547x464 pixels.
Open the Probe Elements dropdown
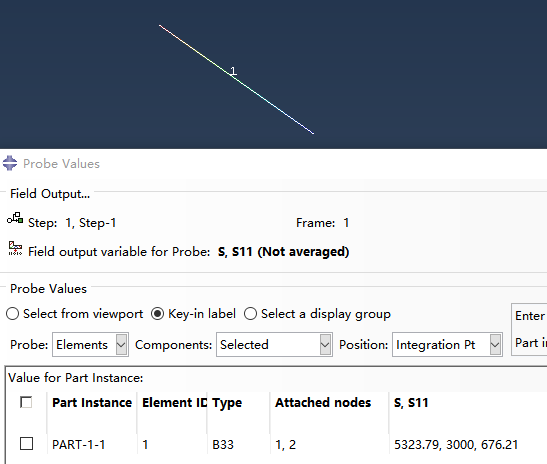pos(90,345)
